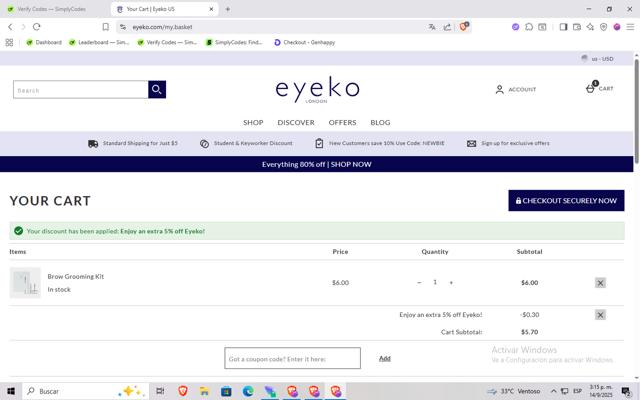Open Brave Shields lion icon
640x400 pixels.
point(464,27)
